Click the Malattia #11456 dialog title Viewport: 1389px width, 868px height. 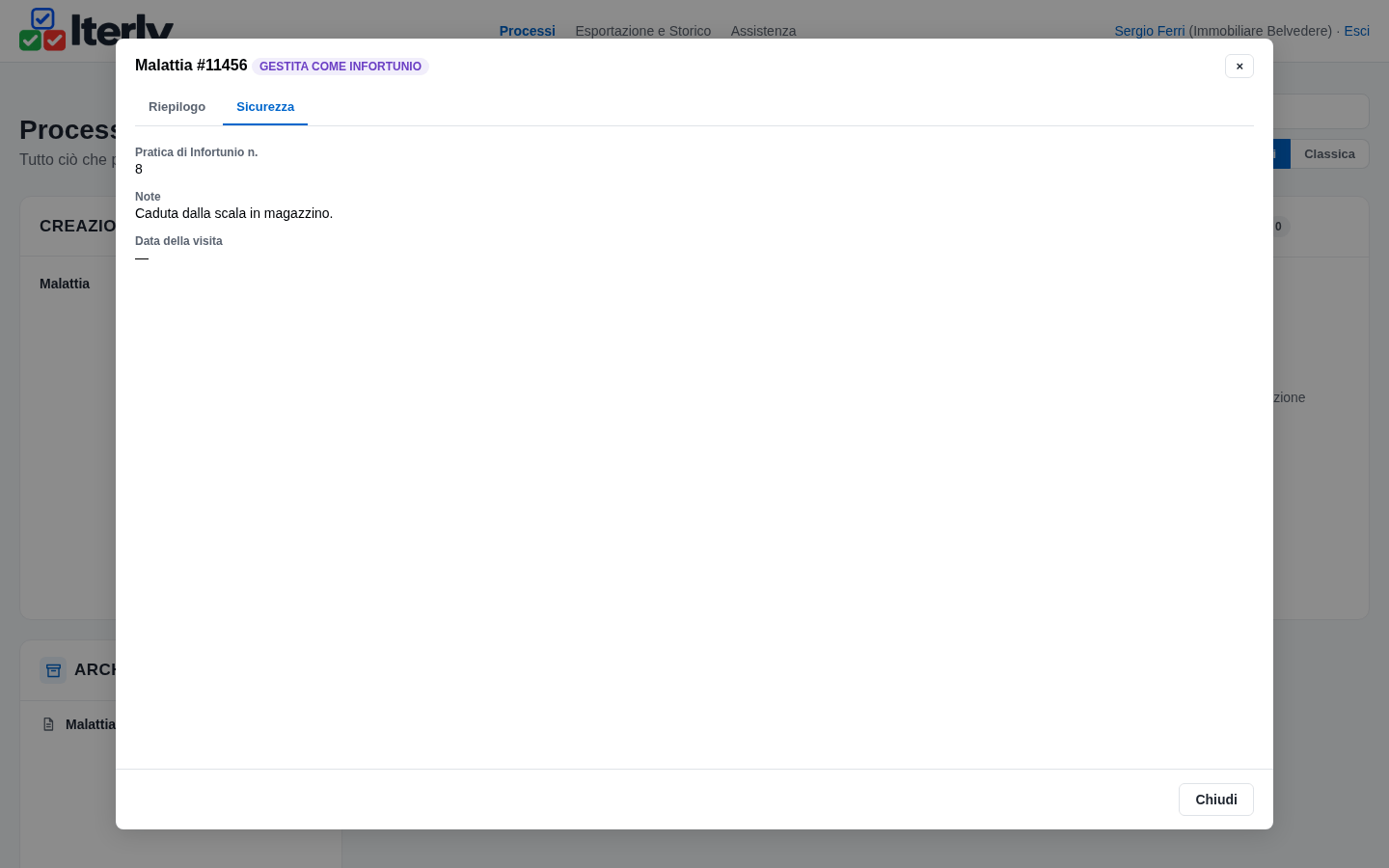(x=191, y=66)
